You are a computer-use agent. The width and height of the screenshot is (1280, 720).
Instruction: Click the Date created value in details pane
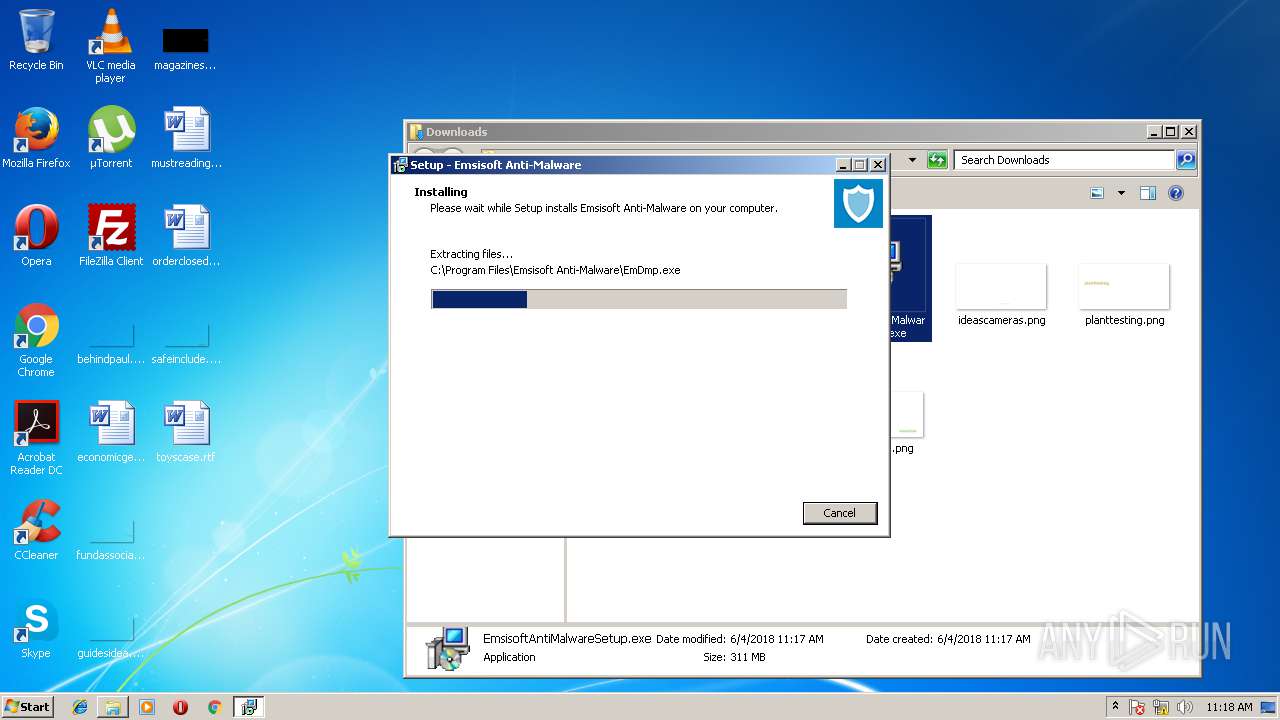click(x=984, y=639)
